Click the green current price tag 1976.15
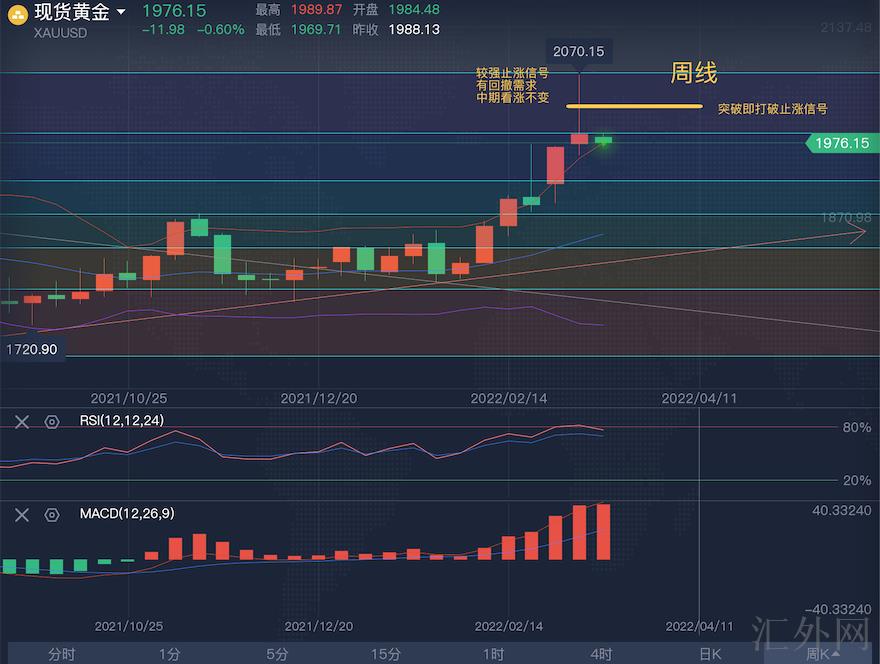 (x=840, y=143)
